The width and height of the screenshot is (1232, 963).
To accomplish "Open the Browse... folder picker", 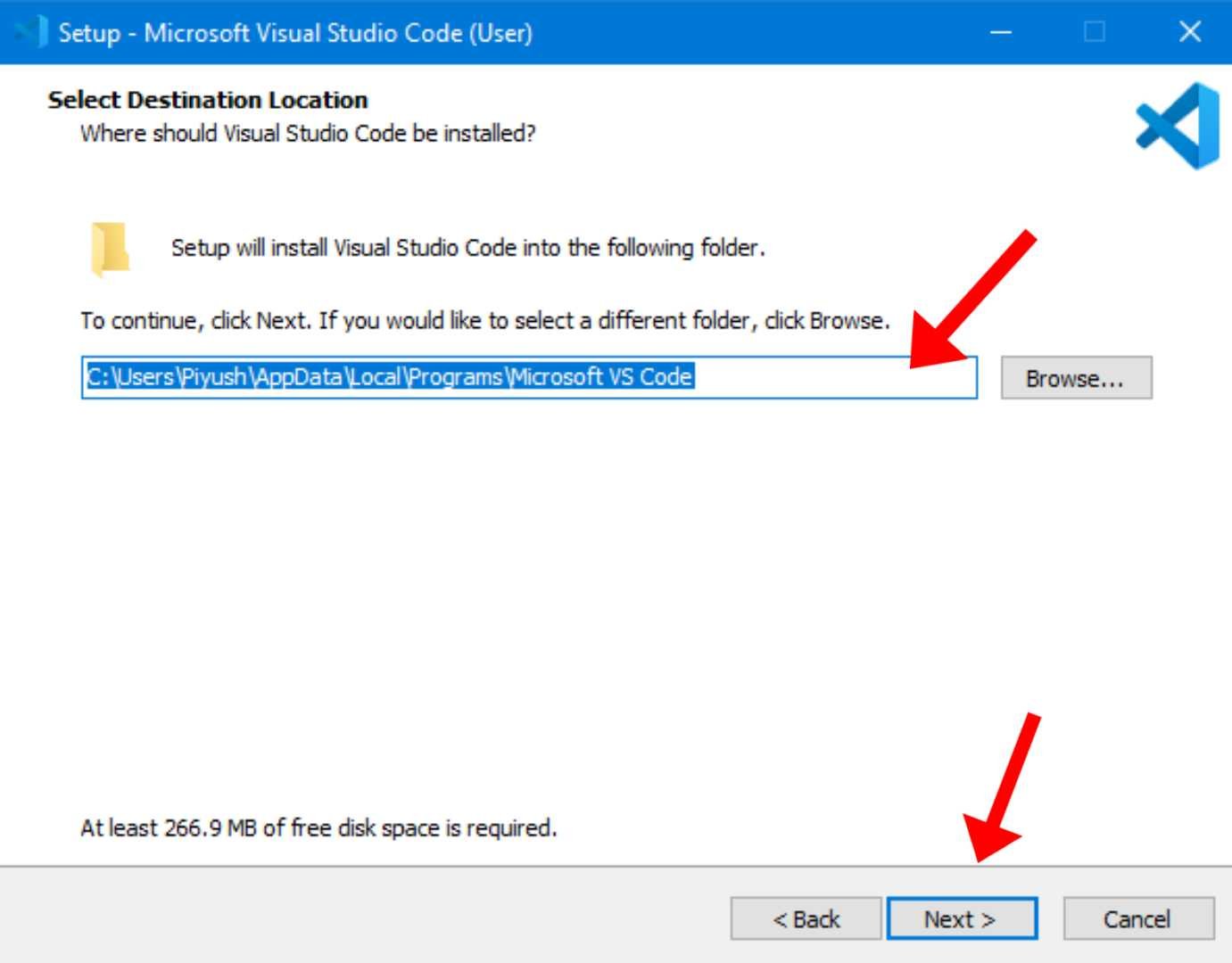I will (1076, 378).
